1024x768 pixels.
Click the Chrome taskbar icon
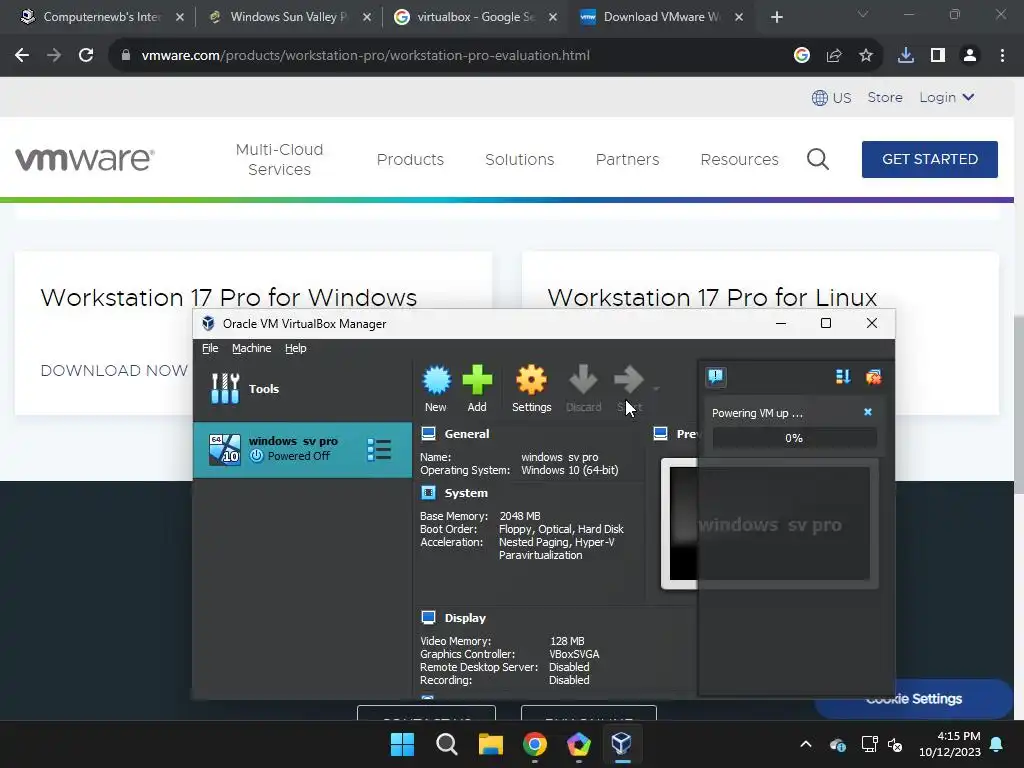click(535, 744)
